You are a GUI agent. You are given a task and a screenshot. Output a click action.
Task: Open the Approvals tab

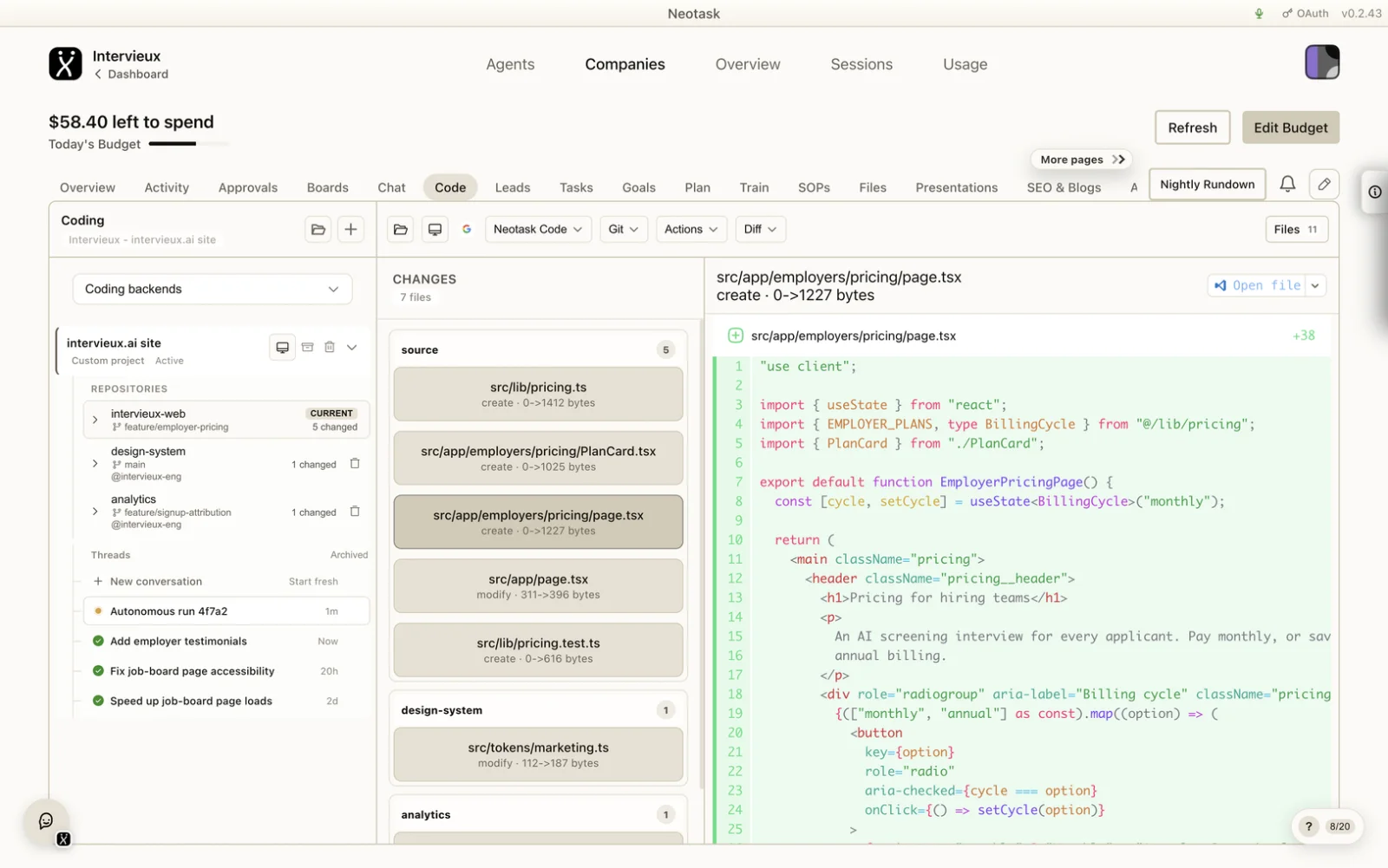248,187
